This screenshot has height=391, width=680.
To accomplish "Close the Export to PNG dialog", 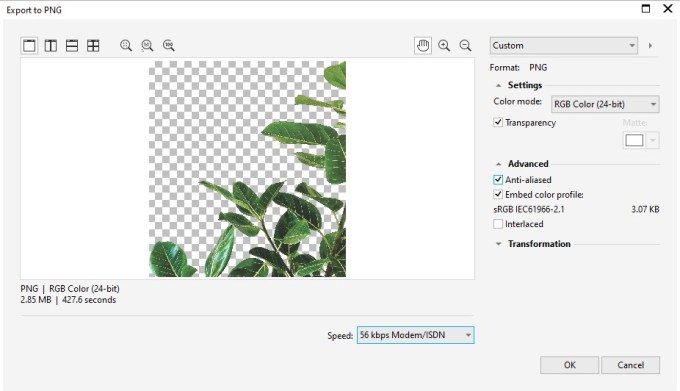I will click(x=668, y=9).
